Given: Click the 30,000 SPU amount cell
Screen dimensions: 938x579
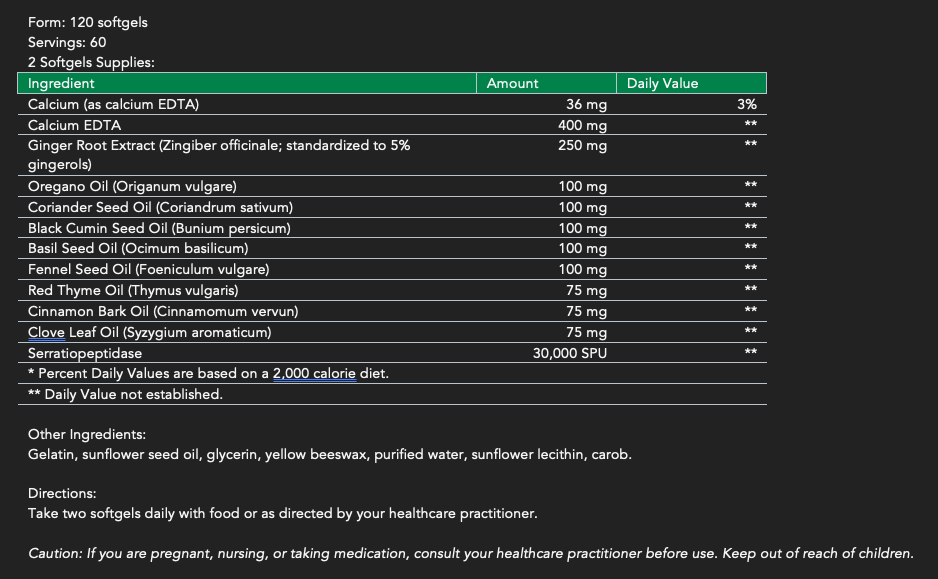Looking at the screenshot, I should [x=570, y=353].
